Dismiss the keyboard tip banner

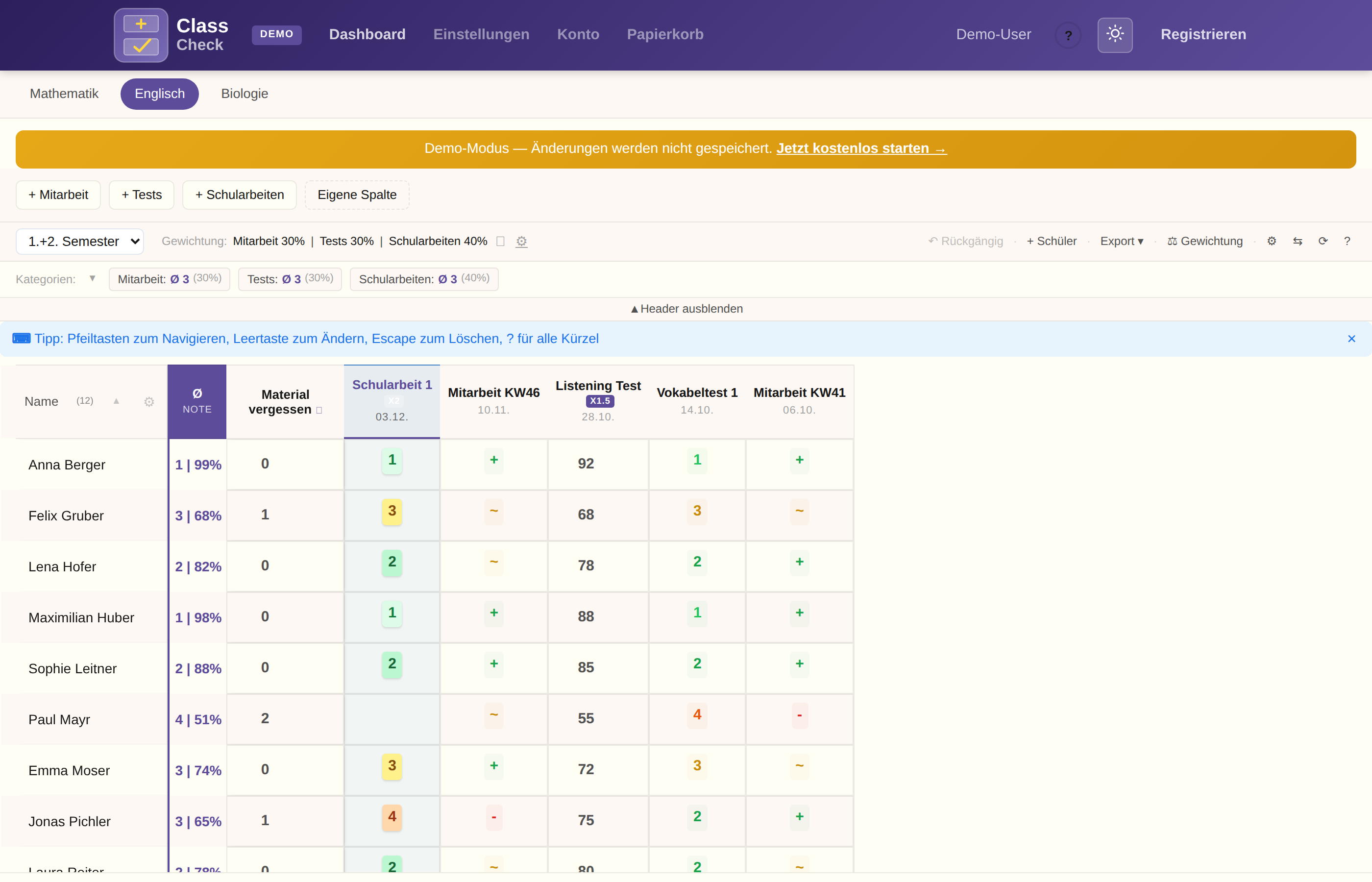click(1351, 339)
